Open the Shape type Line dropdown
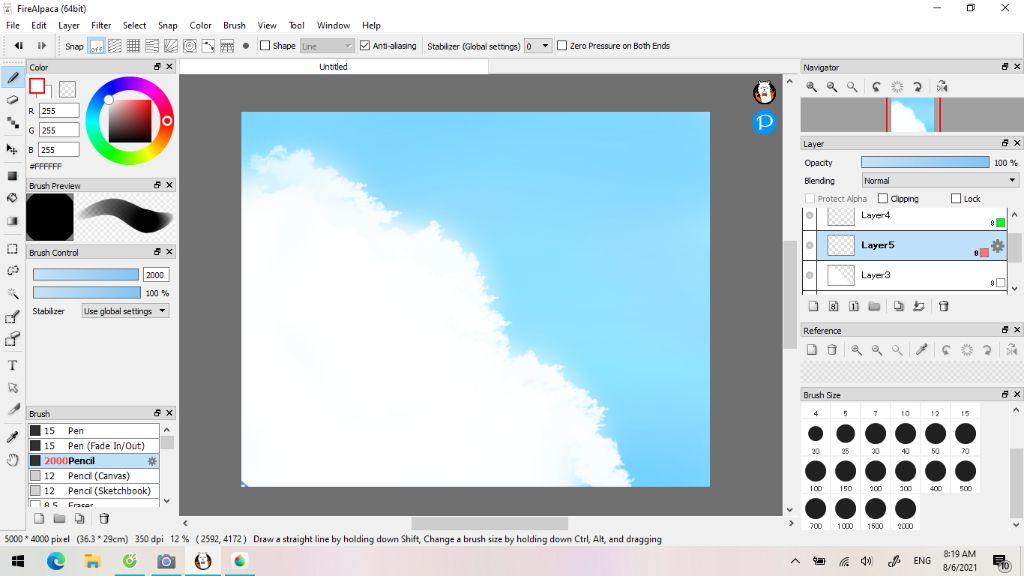The image size is (1024, 576). pos(327,46)
